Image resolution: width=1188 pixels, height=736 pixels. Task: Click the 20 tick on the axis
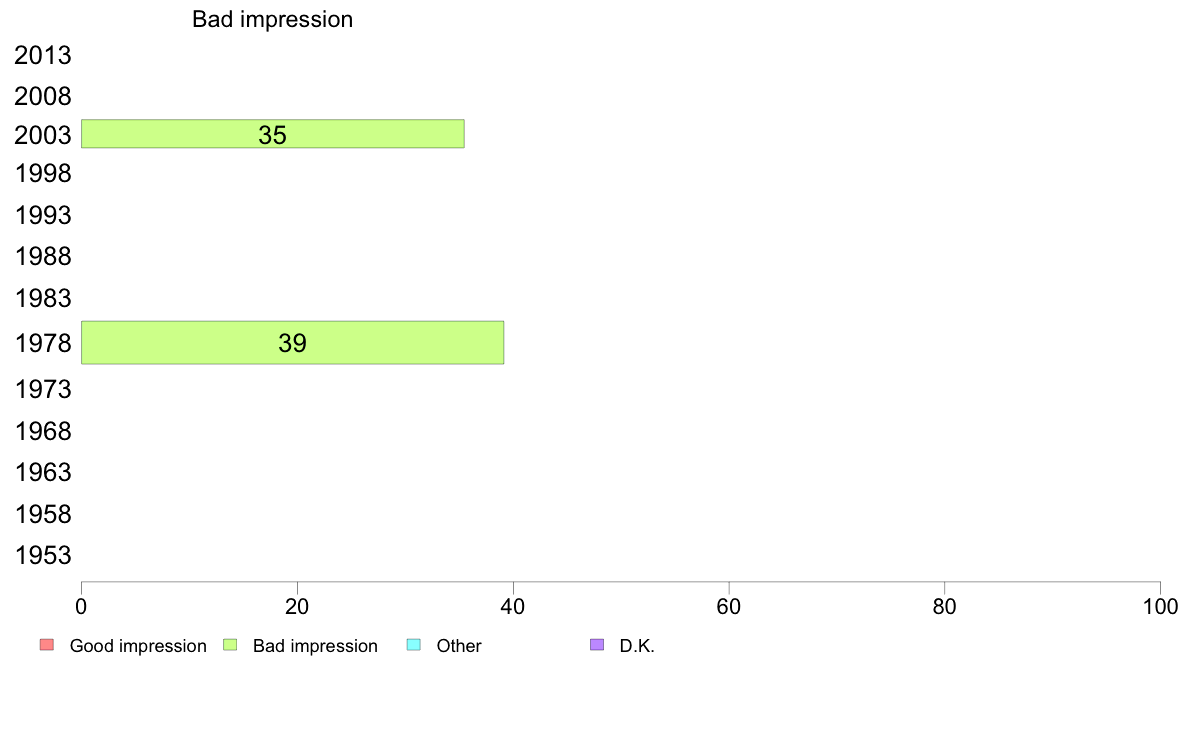(297, 606)
